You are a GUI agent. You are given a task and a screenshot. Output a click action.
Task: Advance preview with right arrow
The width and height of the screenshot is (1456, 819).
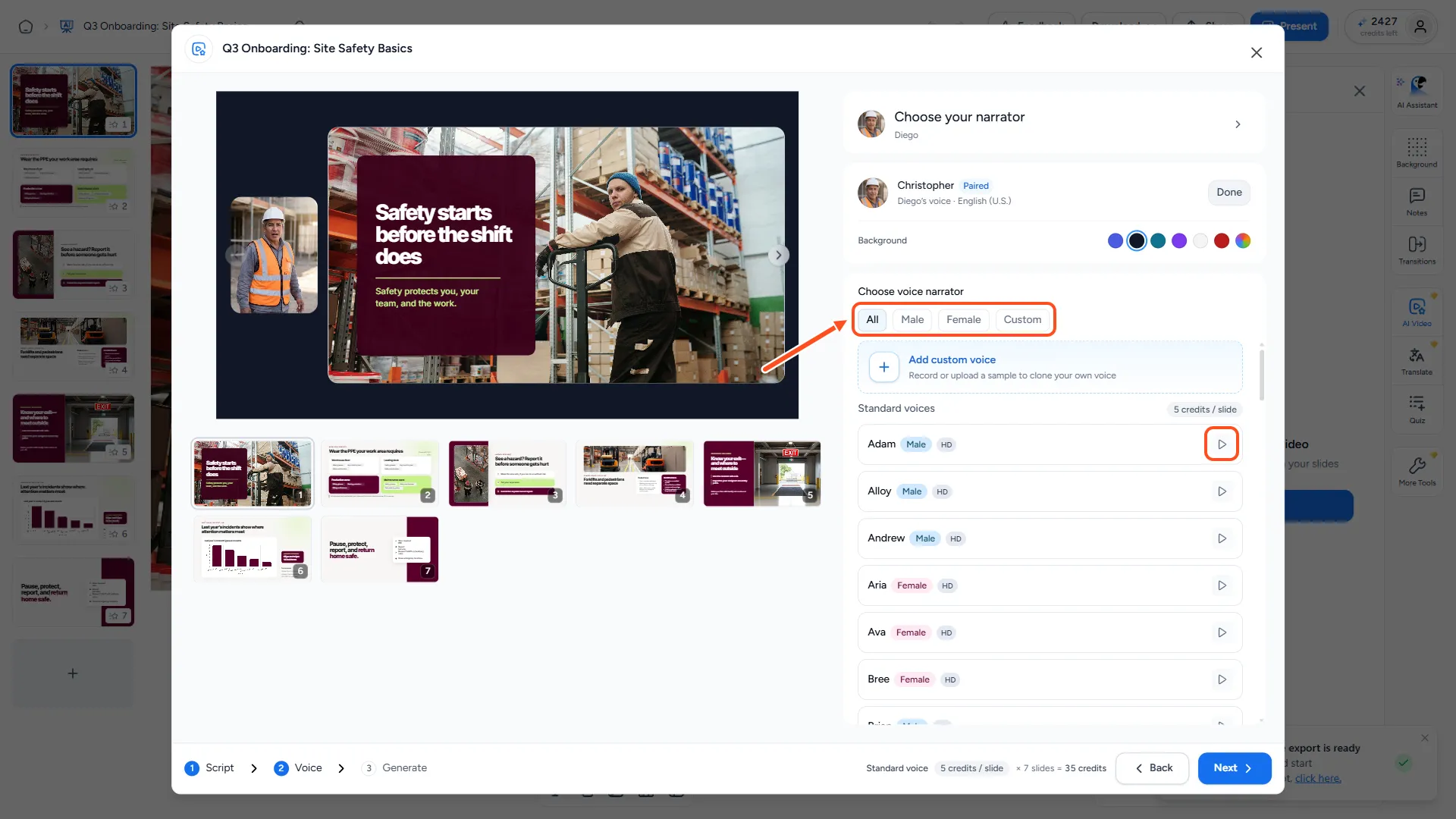779,255
